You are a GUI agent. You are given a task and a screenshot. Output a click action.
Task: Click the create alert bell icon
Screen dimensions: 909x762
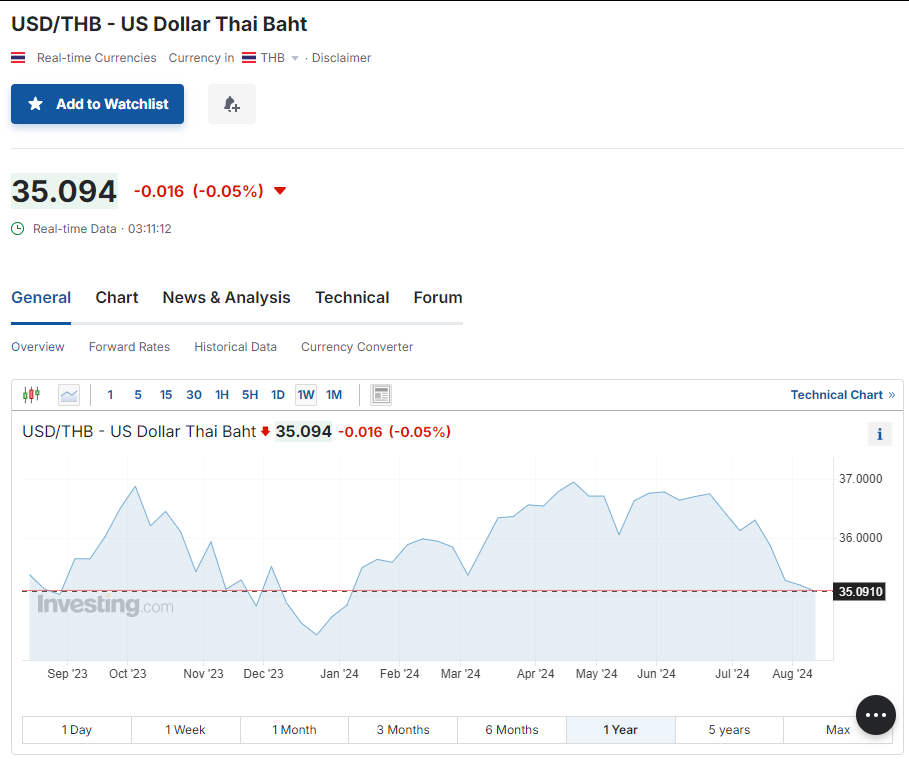[x=232, y=104]
